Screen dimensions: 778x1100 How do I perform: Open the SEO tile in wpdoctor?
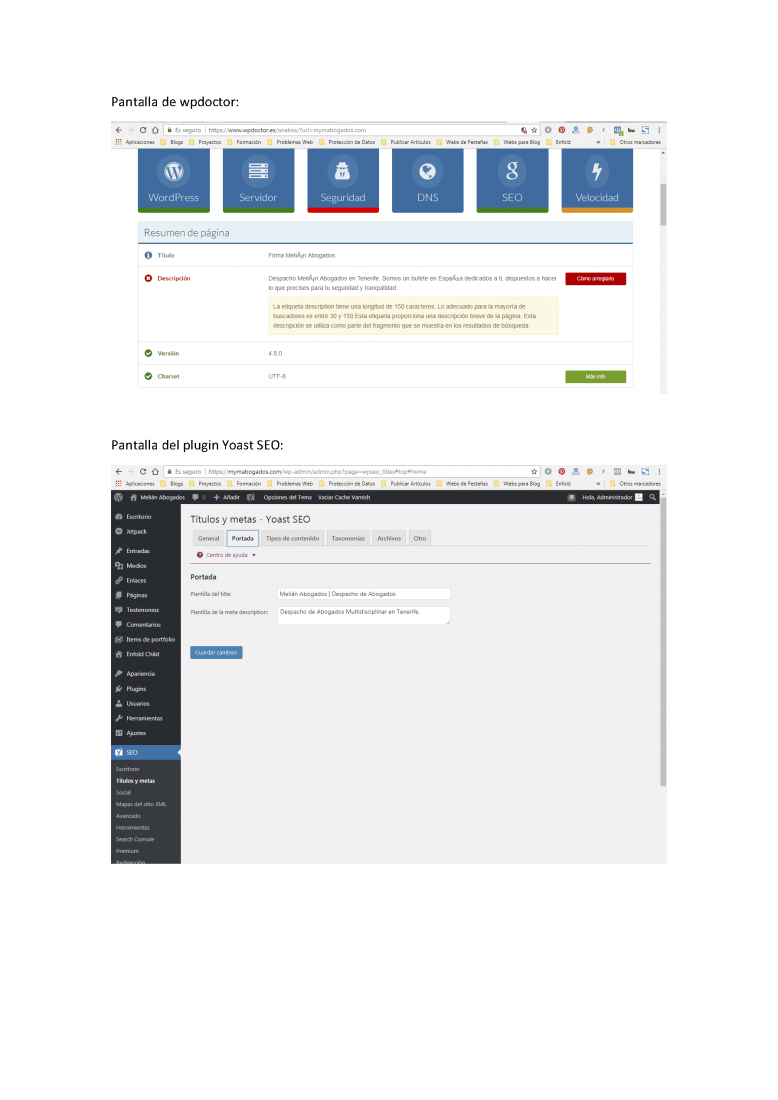point(512,180)
